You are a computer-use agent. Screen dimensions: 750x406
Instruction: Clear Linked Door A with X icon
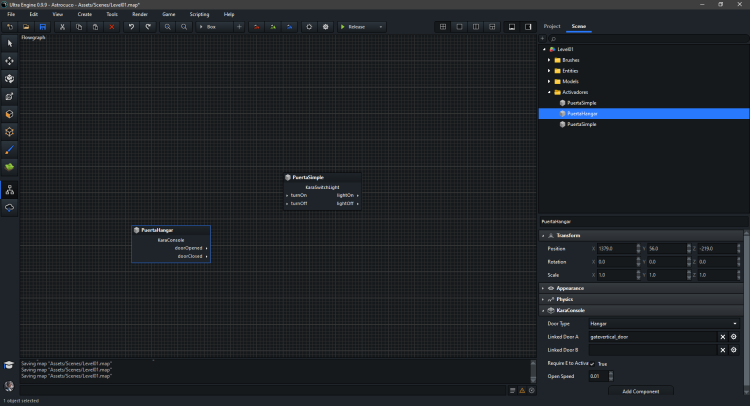point(722,337)
